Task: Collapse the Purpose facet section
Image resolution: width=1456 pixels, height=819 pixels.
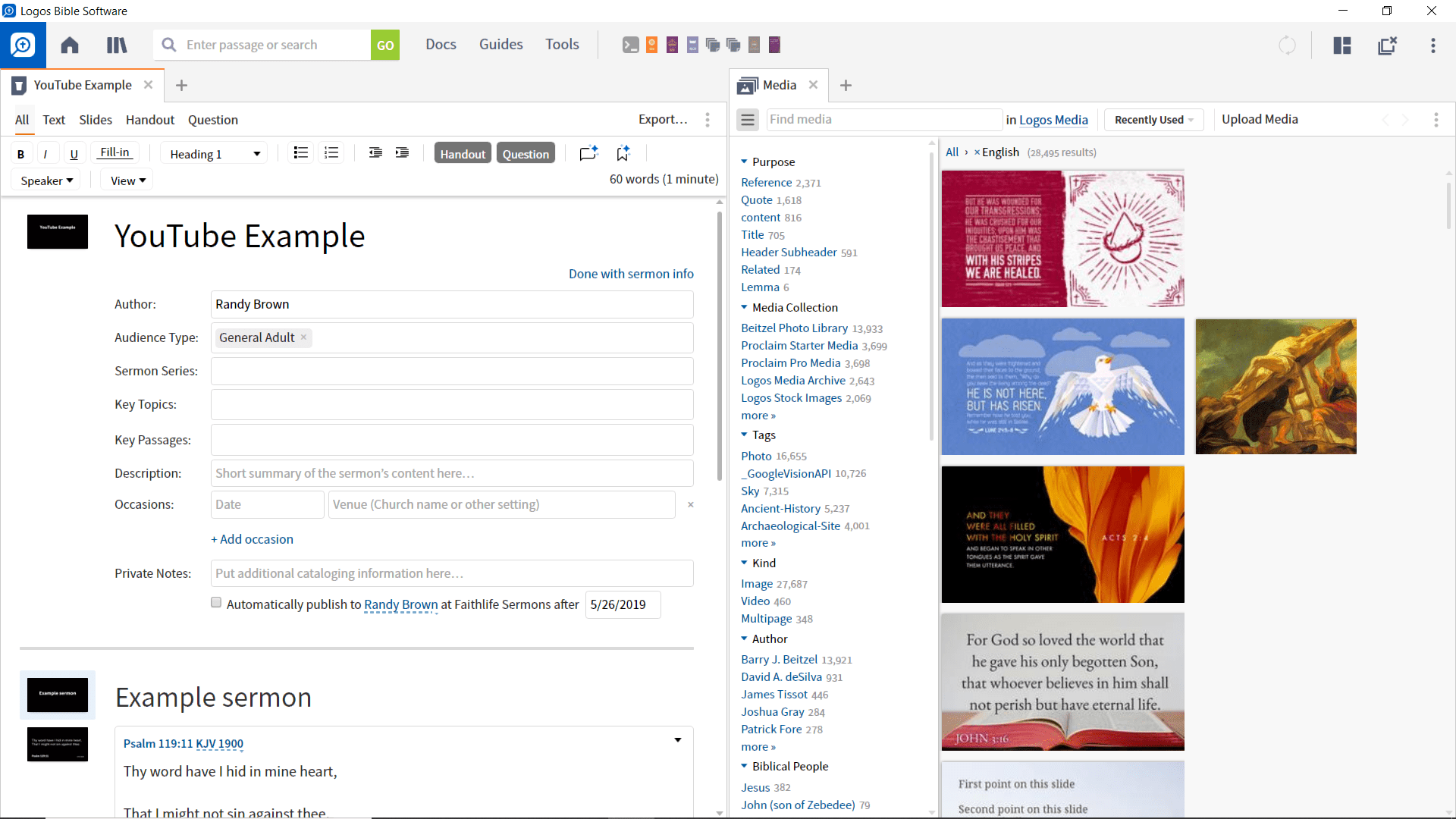Action: click(x=745, y=162)
